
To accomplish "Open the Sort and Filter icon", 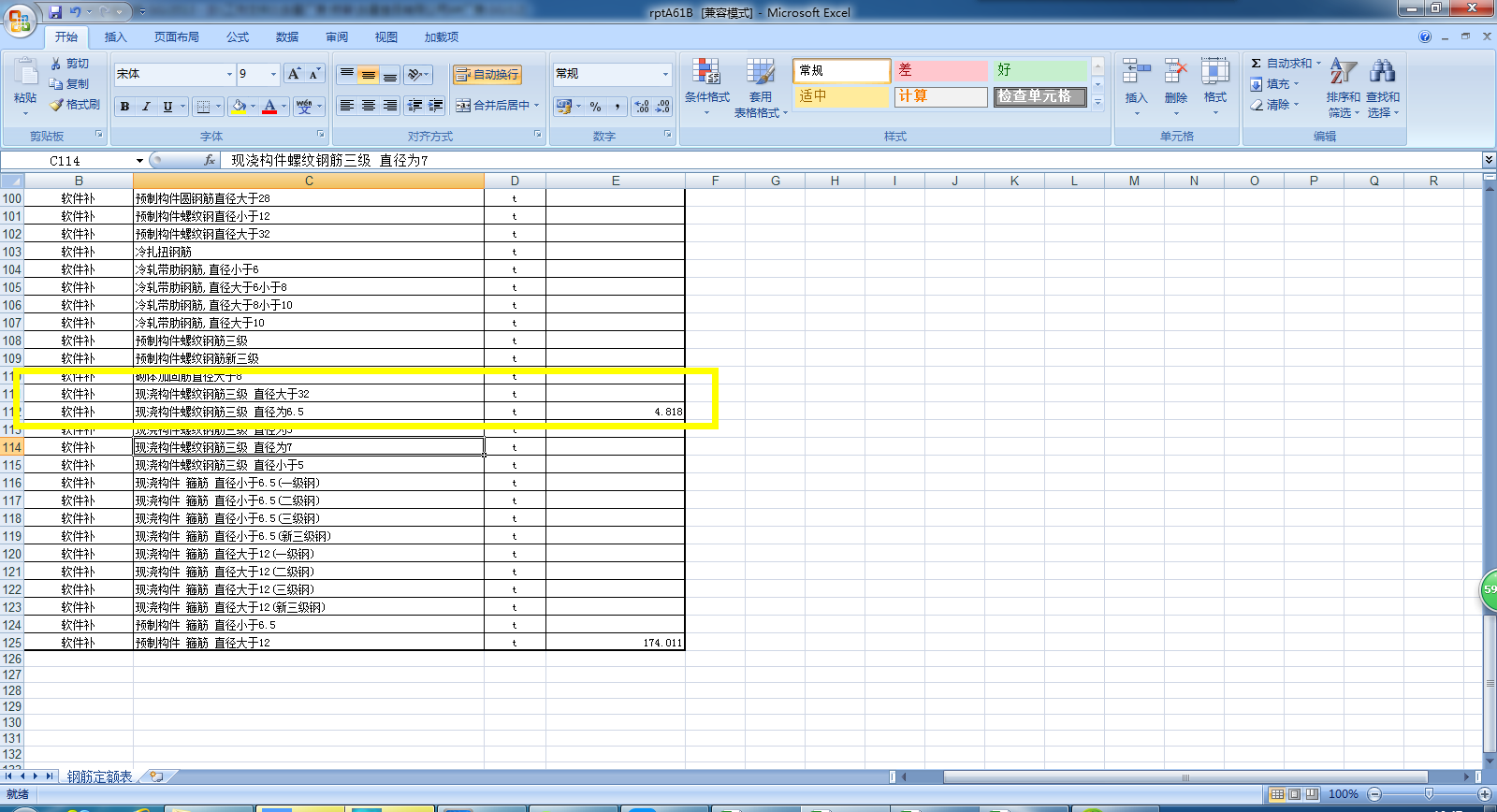I will [x=1344, y=72].
